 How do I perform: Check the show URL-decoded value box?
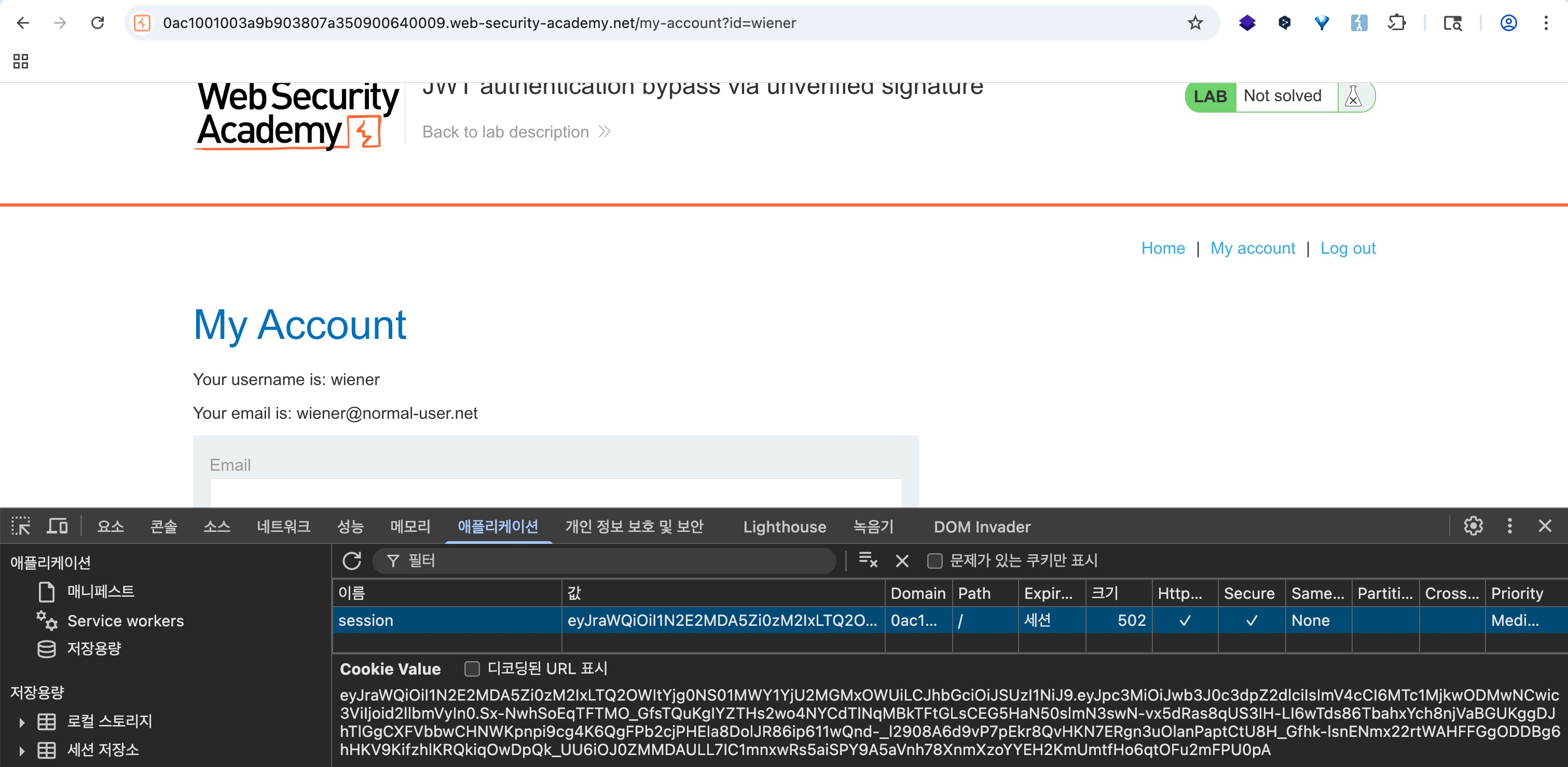pyautogui.click(x=472, y=669)
